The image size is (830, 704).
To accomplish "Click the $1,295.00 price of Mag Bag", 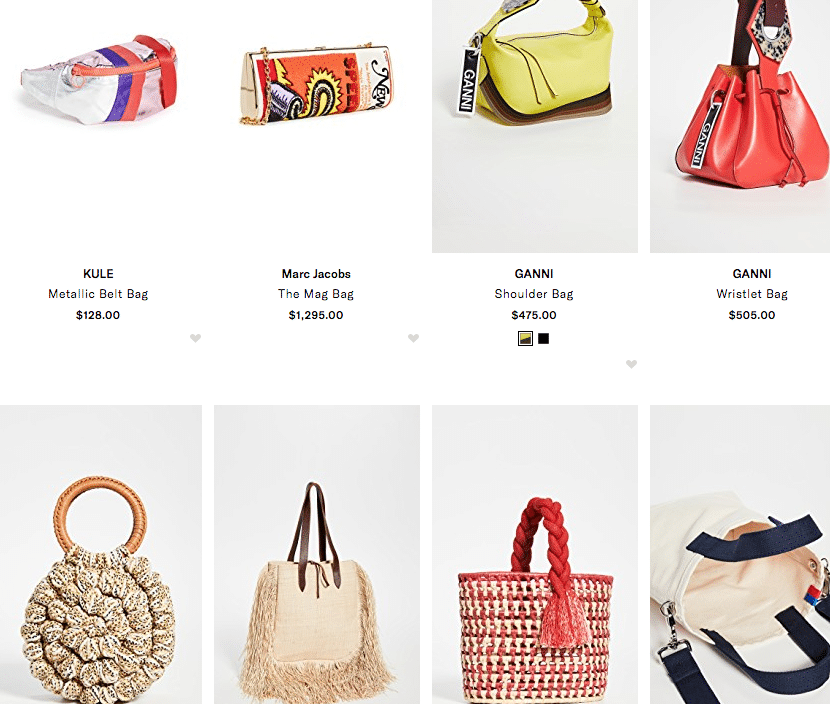I will tap(316, 315).
